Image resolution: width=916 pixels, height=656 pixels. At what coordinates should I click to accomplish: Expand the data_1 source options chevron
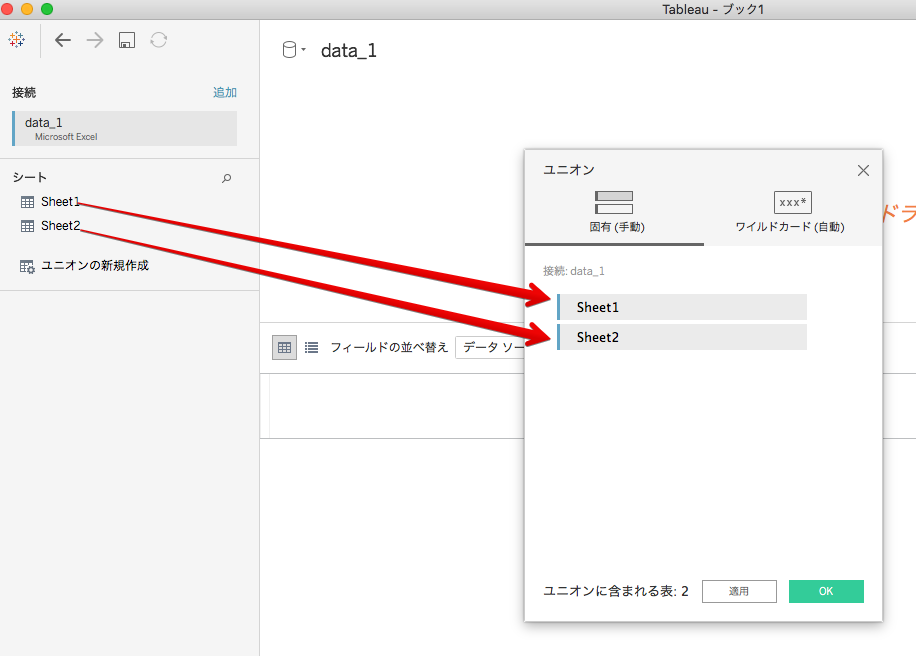pos(303,50)
